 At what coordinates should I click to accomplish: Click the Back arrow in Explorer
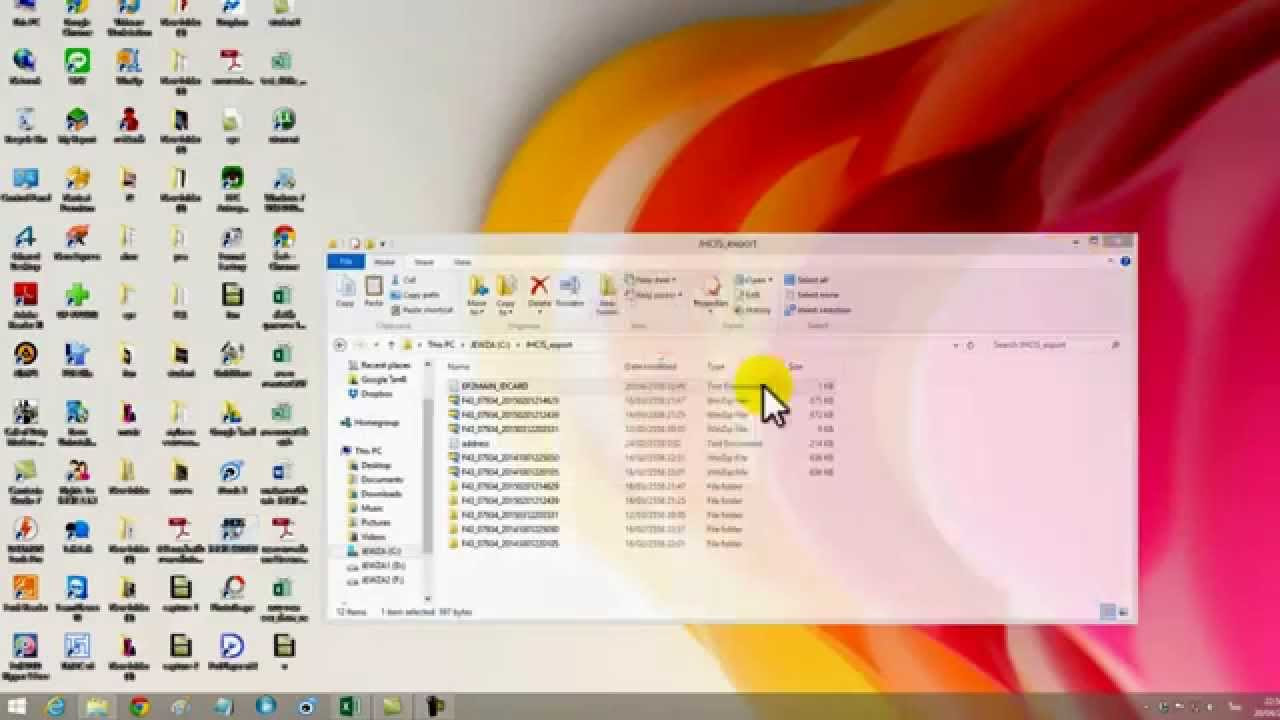click(x=340, y=345)
